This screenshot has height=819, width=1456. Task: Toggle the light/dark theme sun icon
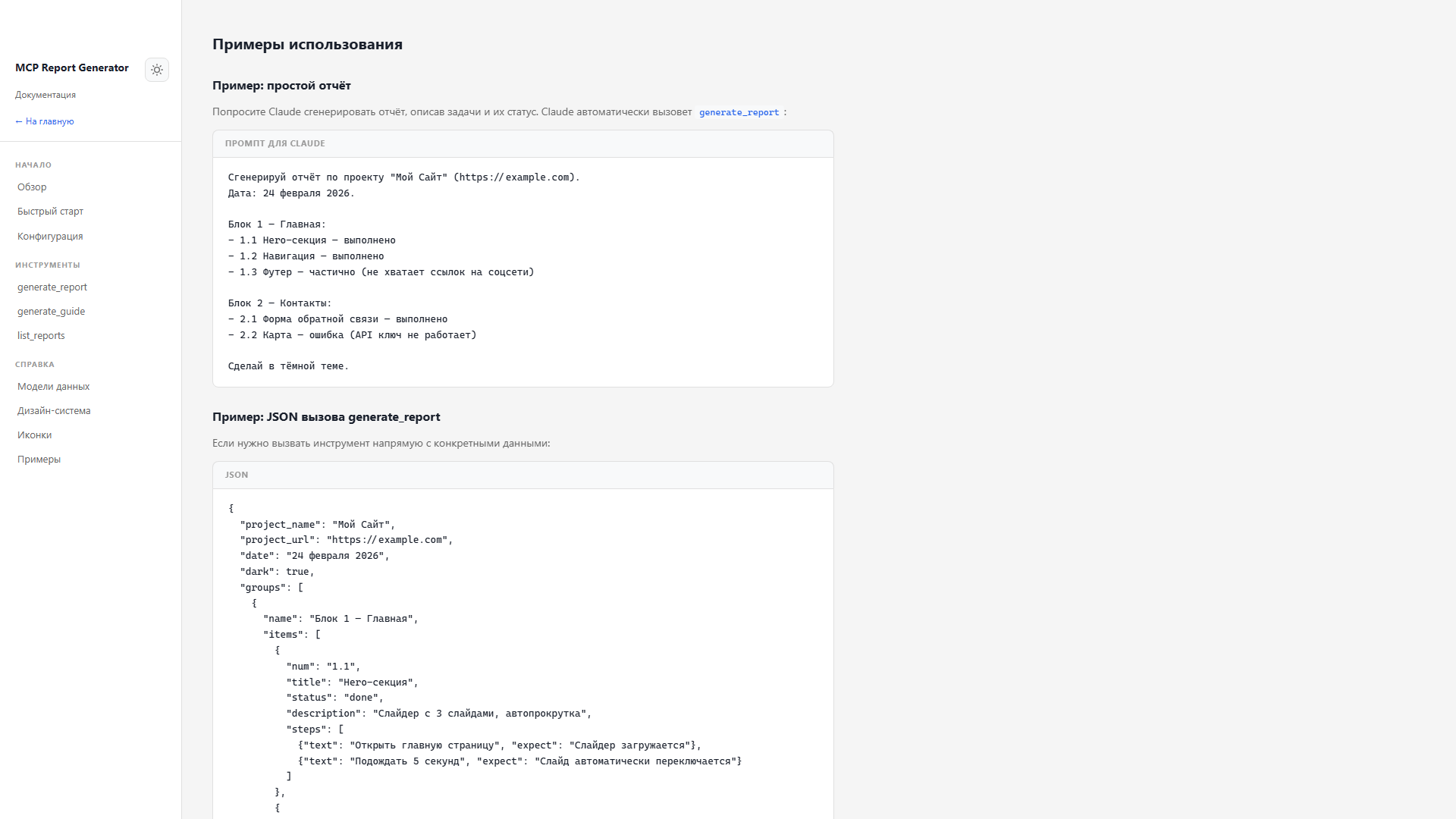point(157,70)
